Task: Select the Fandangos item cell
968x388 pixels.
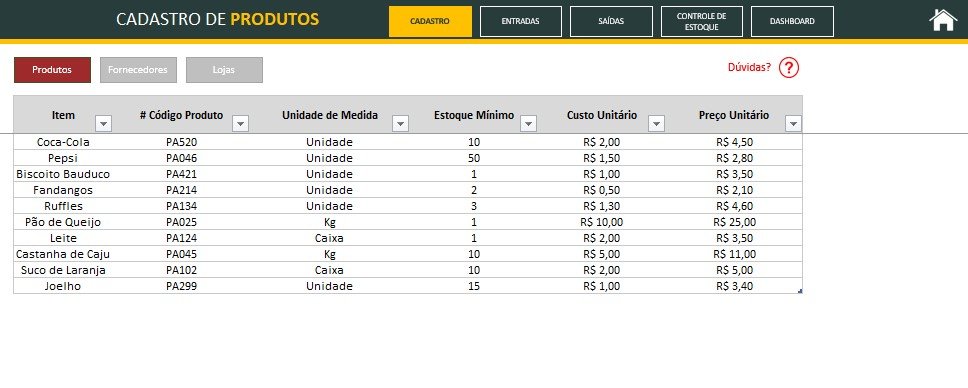Action: [63, 190]
